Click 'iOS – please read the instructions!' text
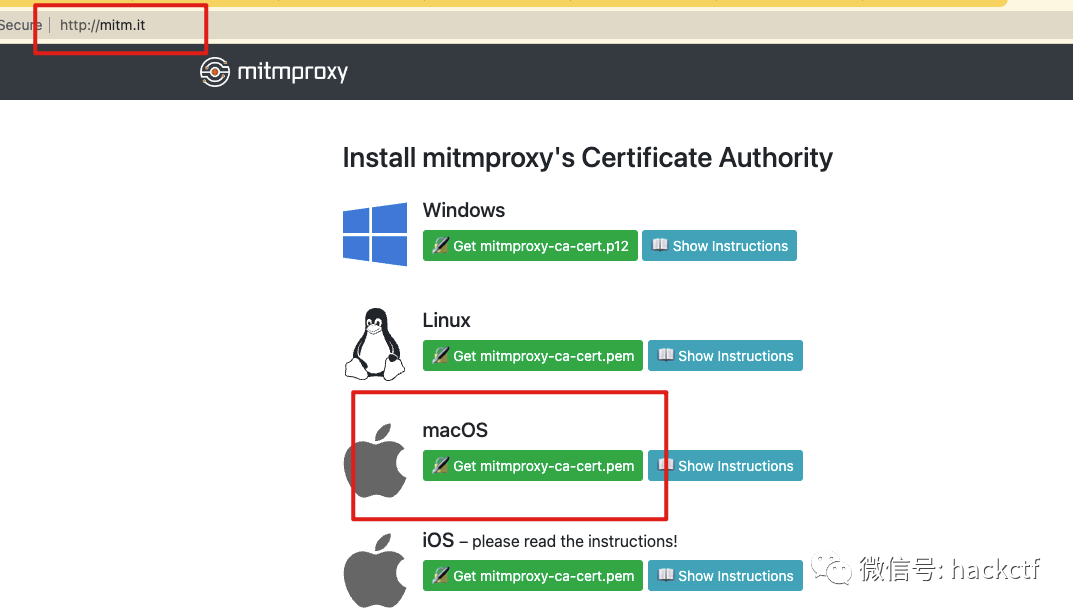1073x616 pixels. [x=550, y=541]
